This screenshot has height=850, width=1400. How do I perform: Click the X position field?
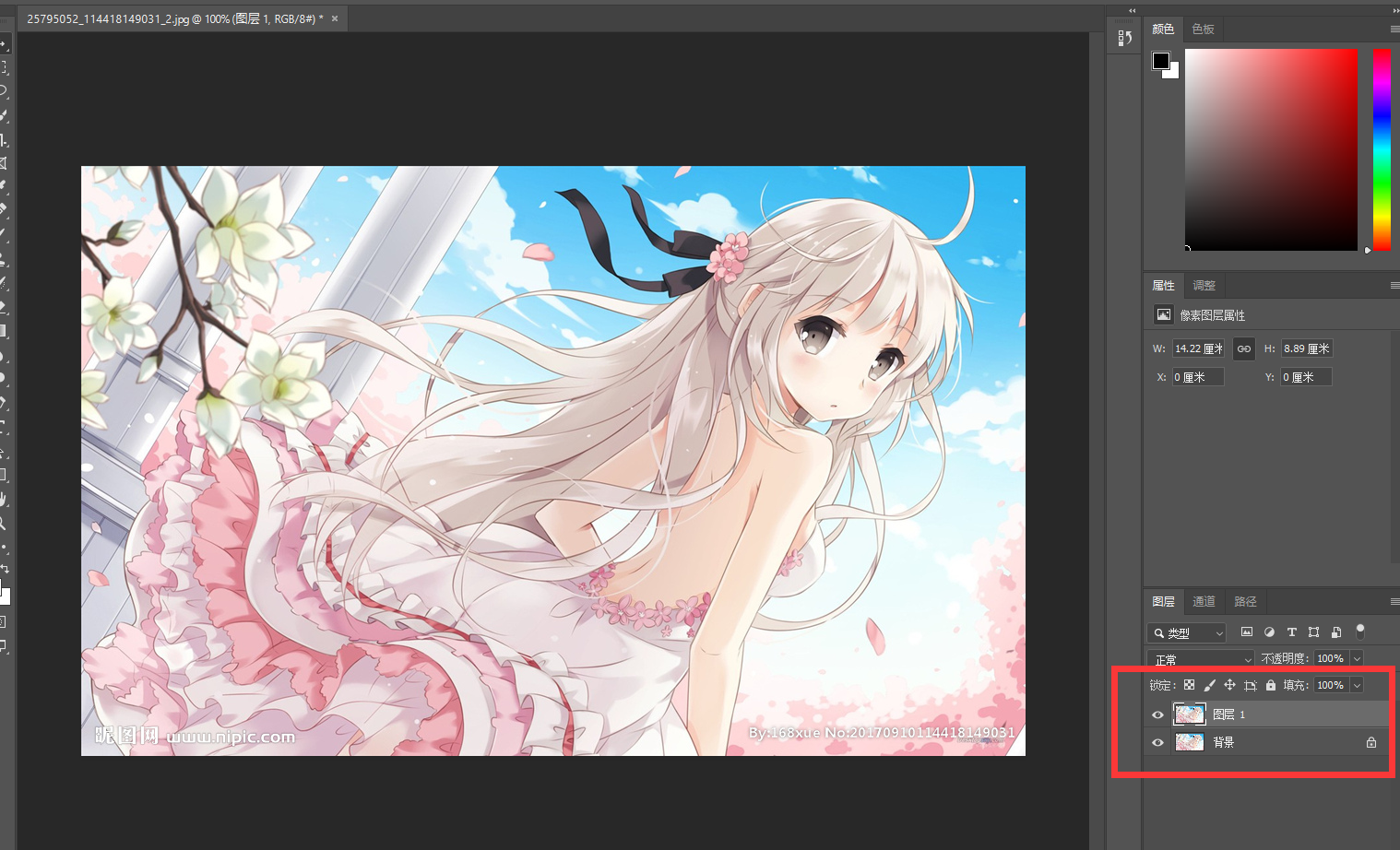(x=1198, y=377)
